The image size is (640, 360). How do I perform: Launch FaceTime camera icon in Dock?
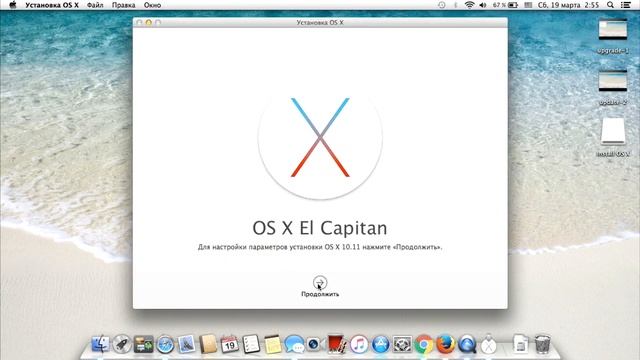[x=316, y=344]
